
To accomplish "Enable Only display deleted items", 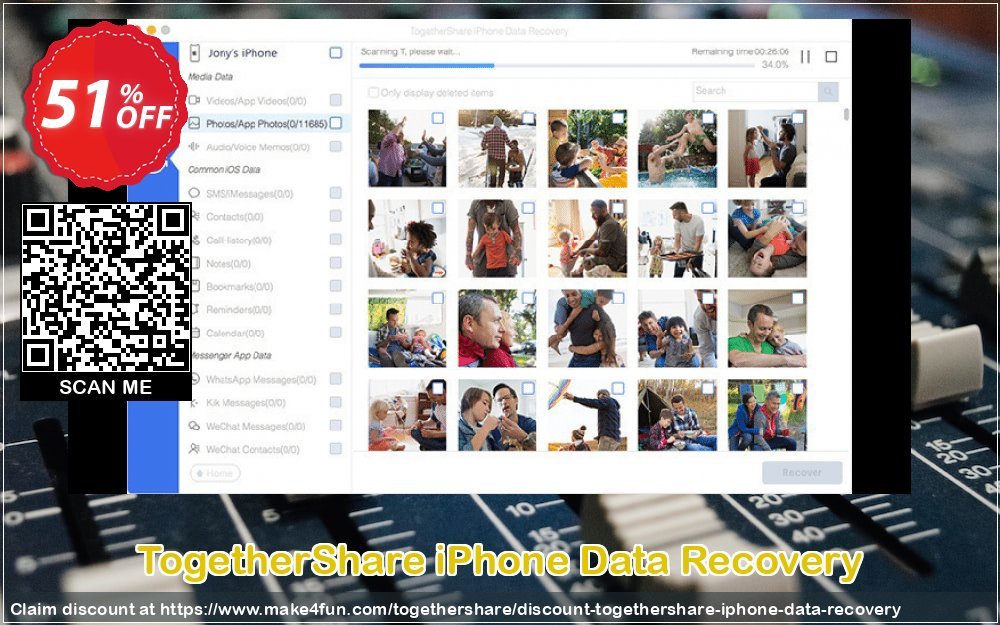I will coord(373,92).
